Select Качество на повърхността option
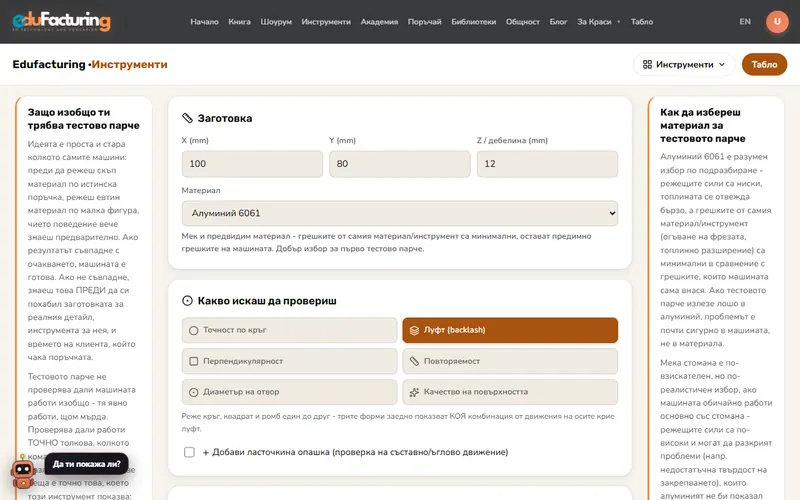 [510, 392]
